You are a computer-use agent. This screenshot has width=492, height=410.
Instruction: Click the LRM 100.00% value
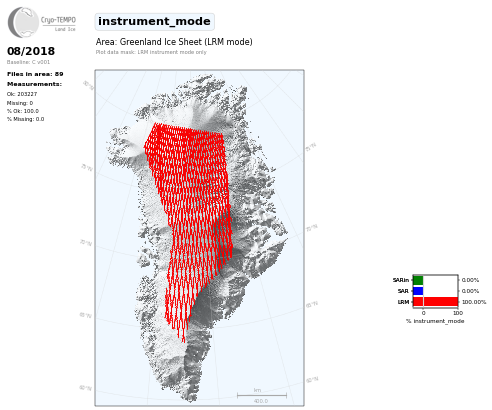click(474, 302)
